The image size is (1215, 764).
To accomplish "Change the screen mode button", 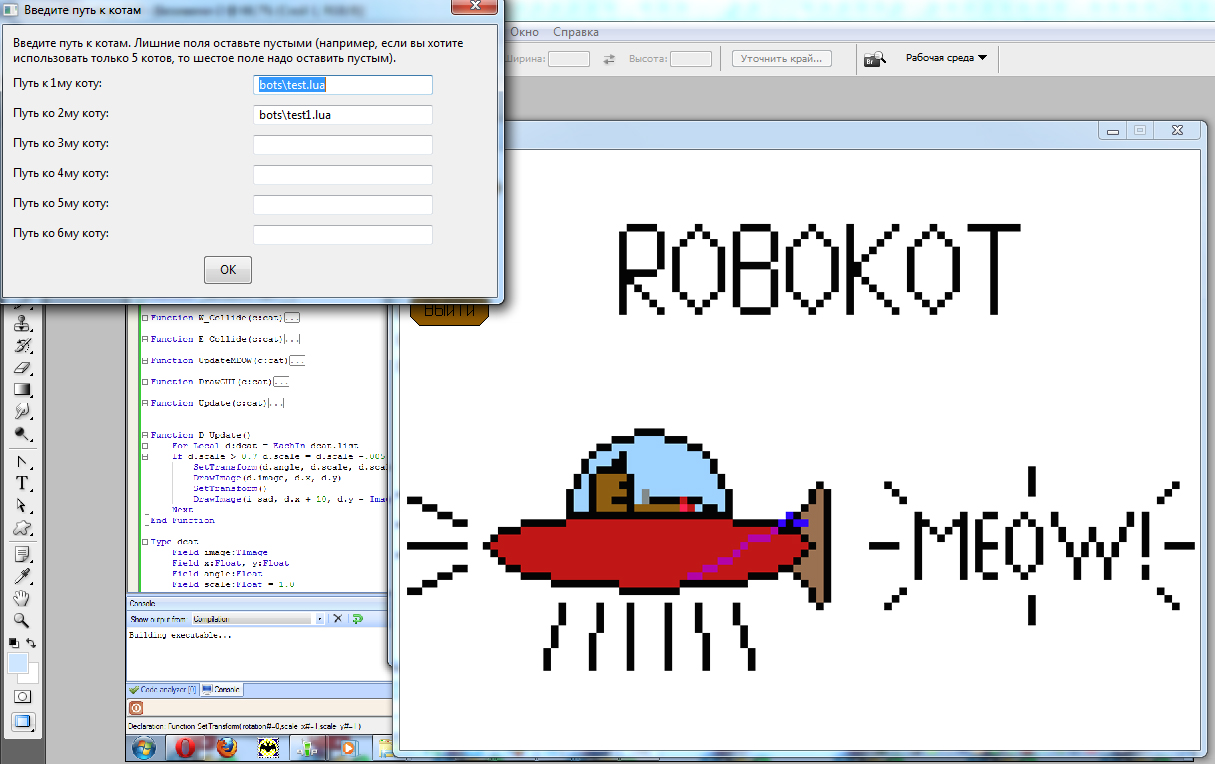I will coord(22,722).
